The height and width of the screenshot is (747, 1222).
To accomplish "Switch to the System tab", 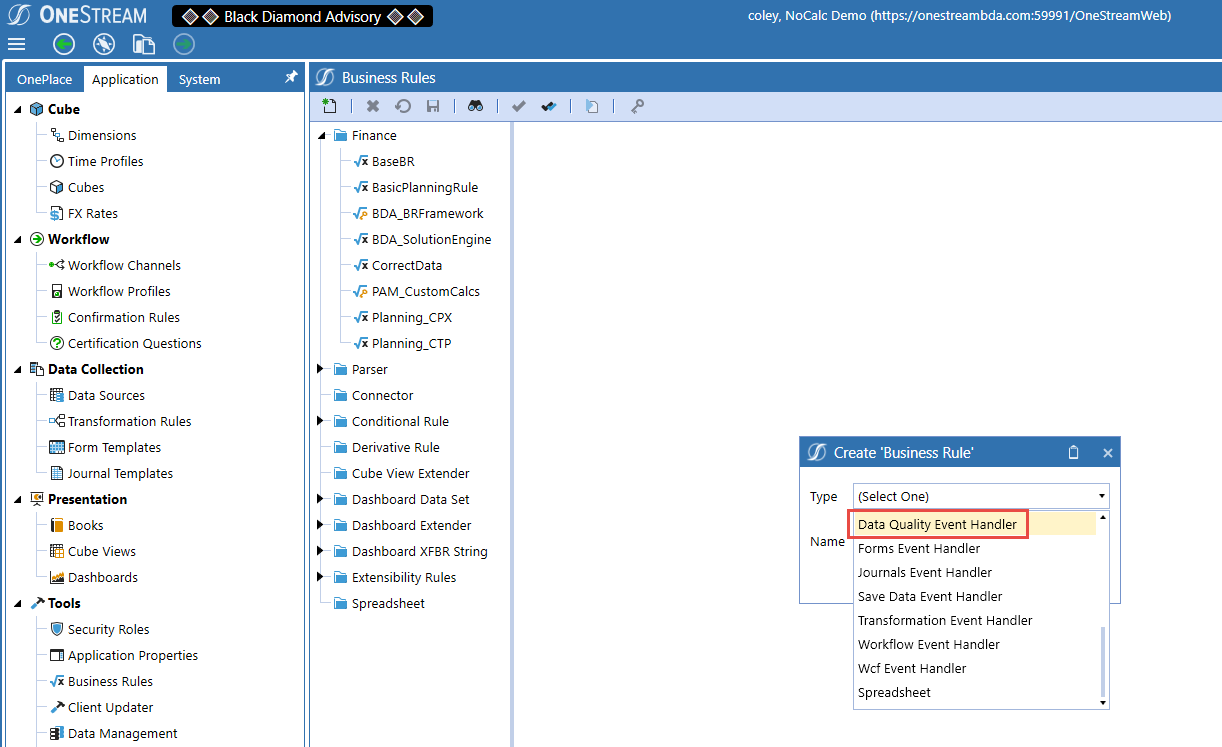I will 200,79.
